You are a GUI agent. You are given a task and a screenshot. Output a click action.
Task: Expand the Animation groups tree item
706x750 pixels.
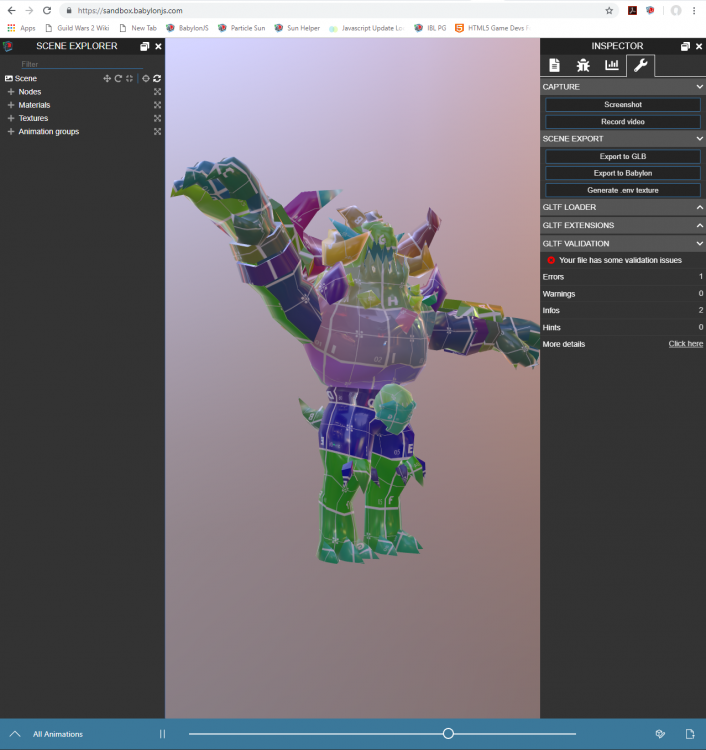click(x=11, y=132)
